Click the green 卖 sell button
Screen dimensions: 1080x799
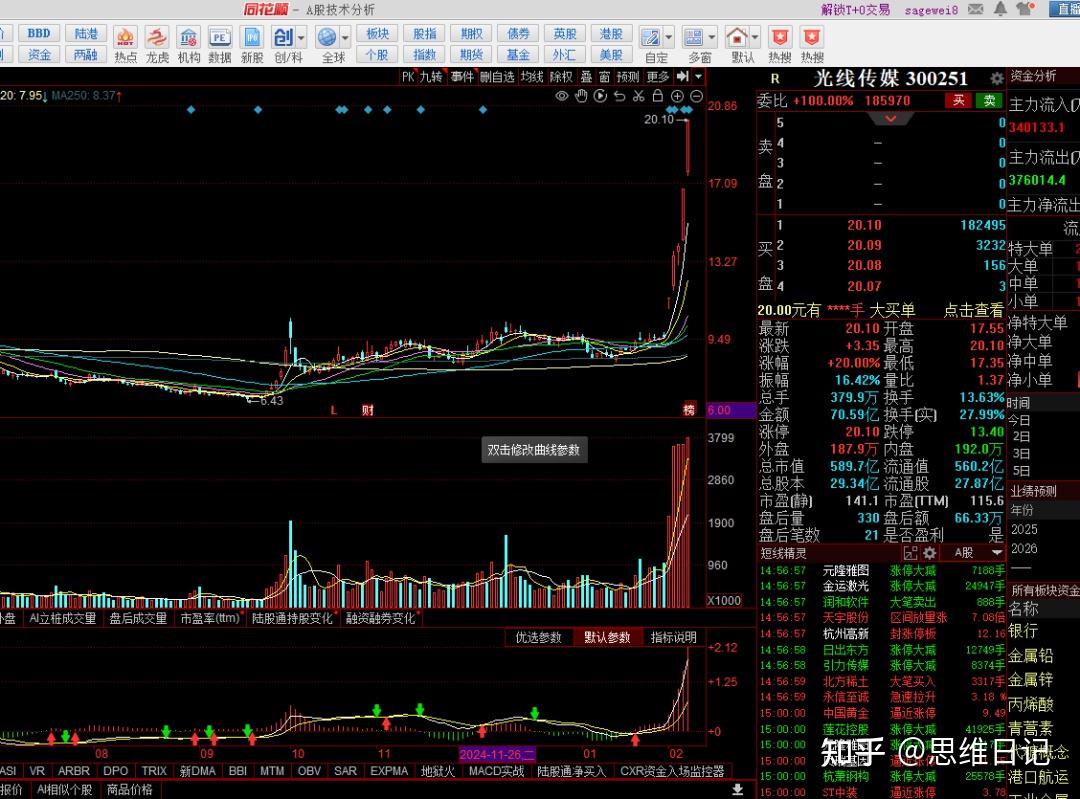click(x=989, y=101)
